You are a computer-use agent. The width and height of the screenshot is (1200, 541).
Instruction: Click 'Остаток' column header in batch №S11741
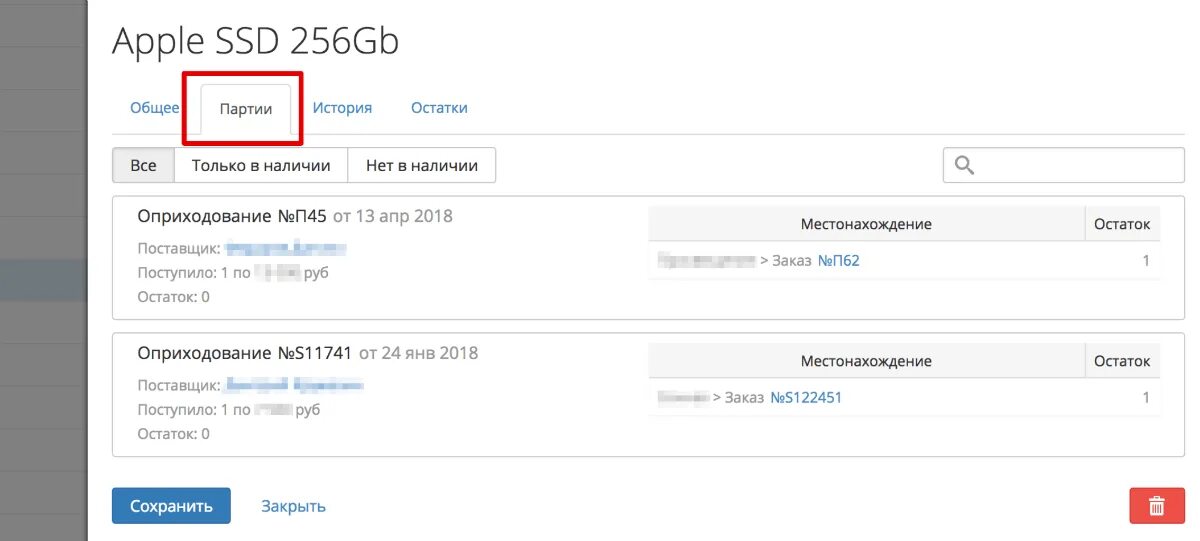[x=1122, y=362]
